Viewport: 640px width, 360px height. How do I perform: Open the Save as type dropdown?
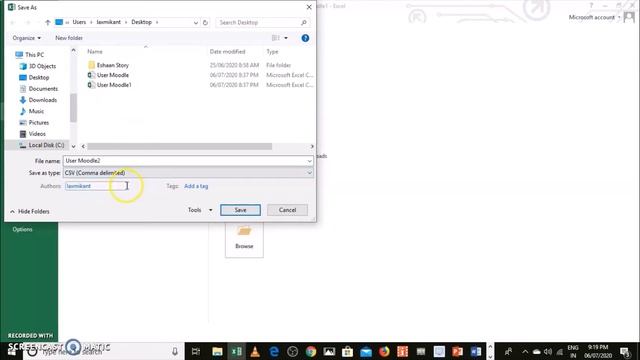(x=188, y=173)
